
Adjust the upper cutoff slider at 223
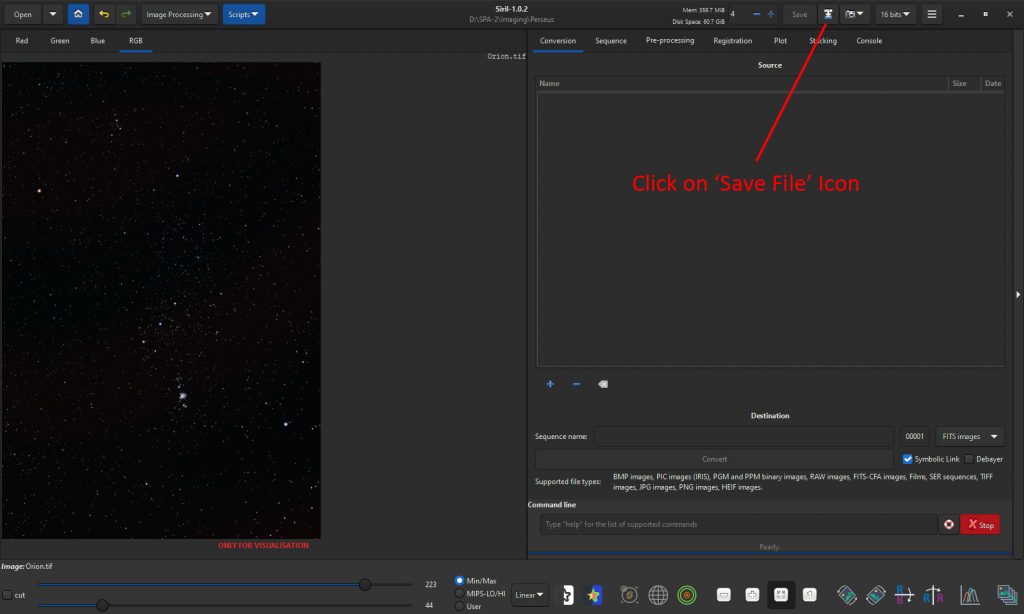365,585
